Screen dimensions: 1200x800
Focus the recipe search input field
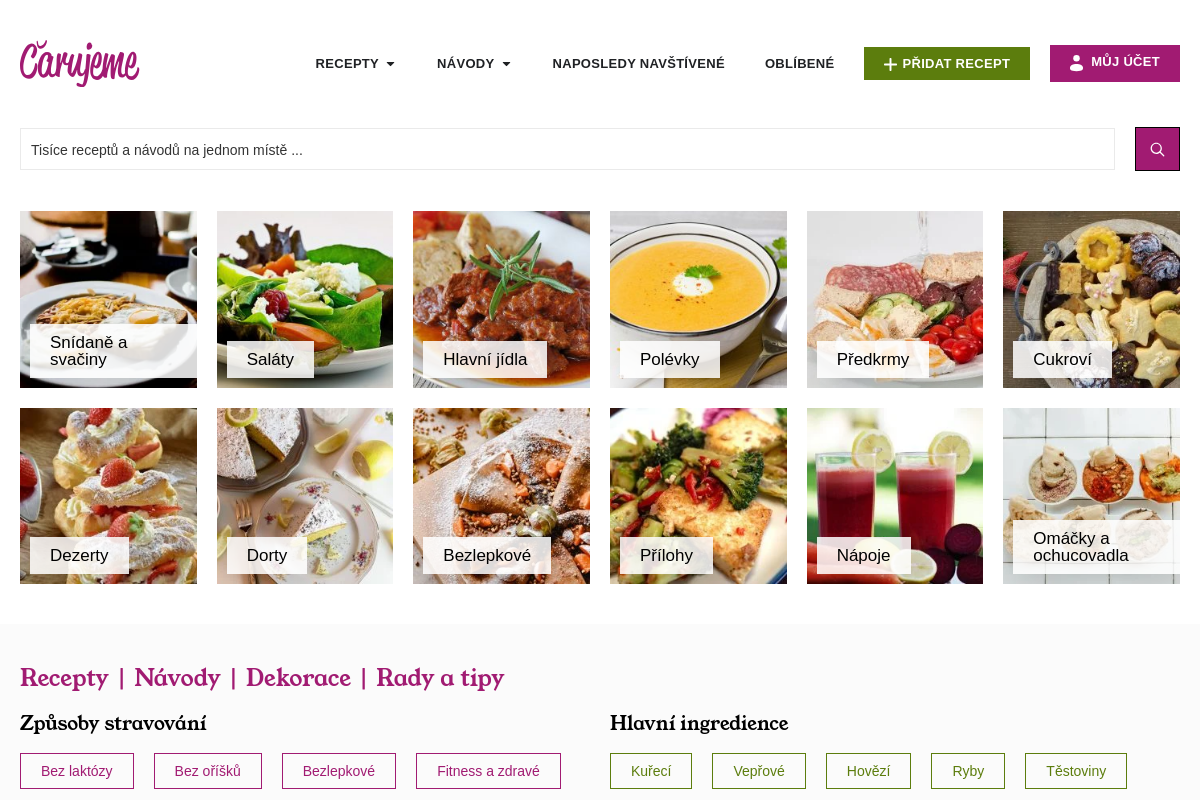click(x=567, y=149)
